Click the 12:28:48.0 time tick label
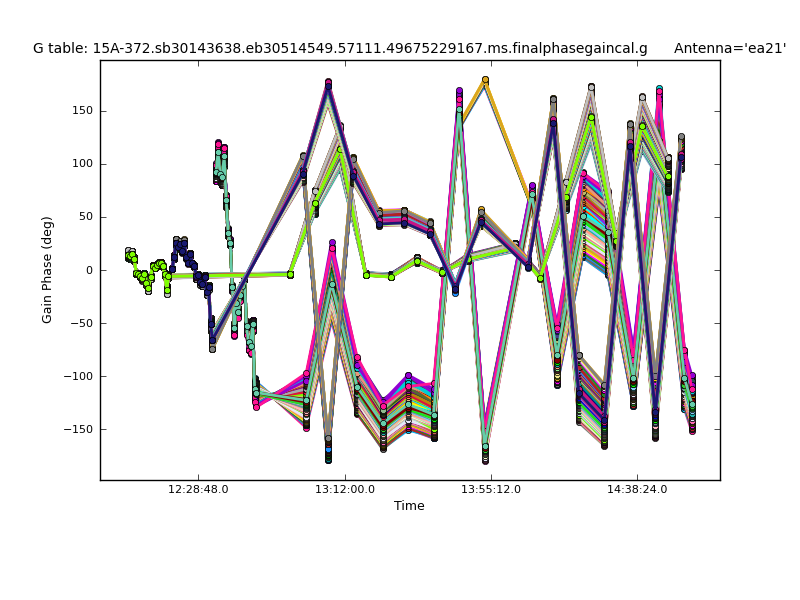 tap(198, 490)
